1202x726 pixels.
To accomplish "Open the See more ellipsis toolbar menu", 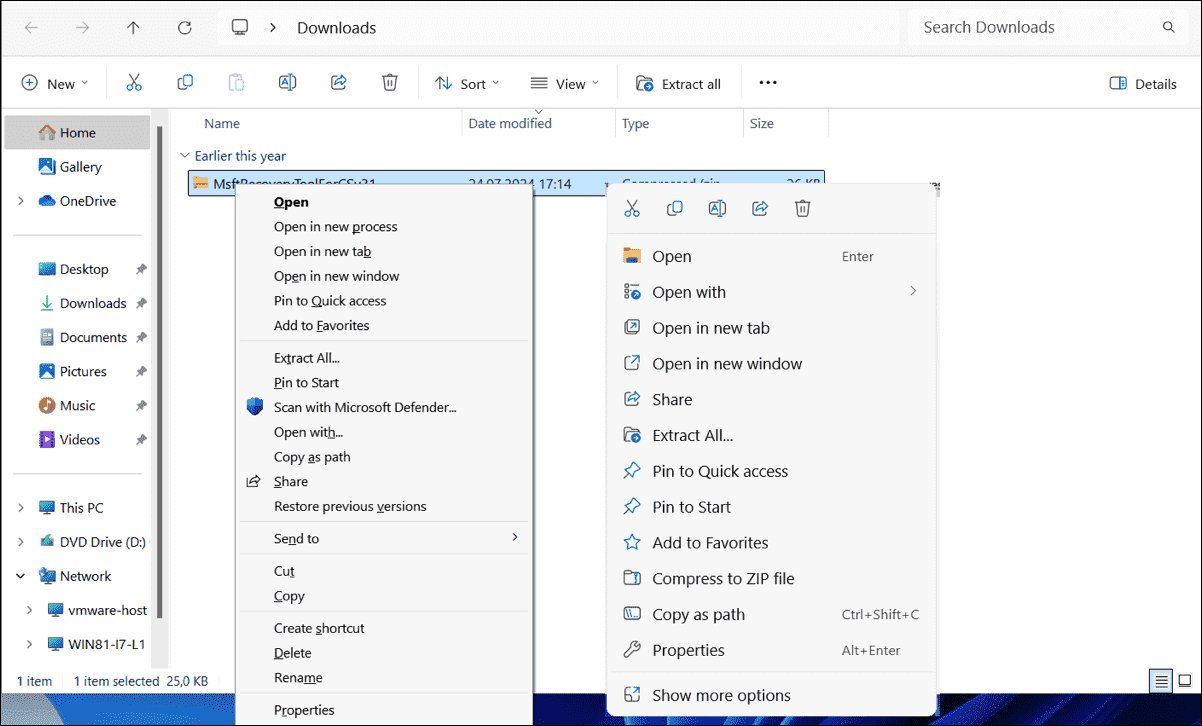I will click(768, 83).
